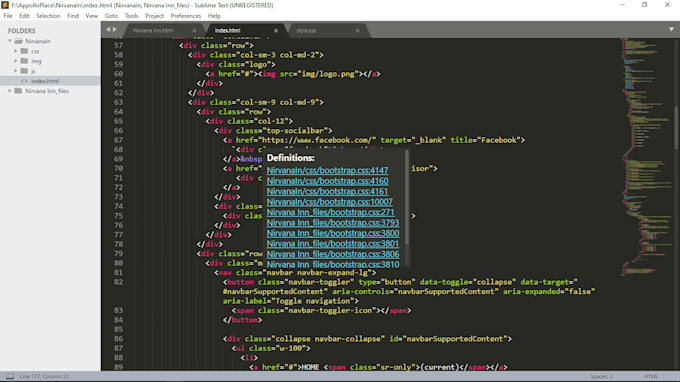Screen dimensions: 680x382
Task: Open definition NirvanaIn/css/bootstrap.css:10007
Action: click(330, 202)
